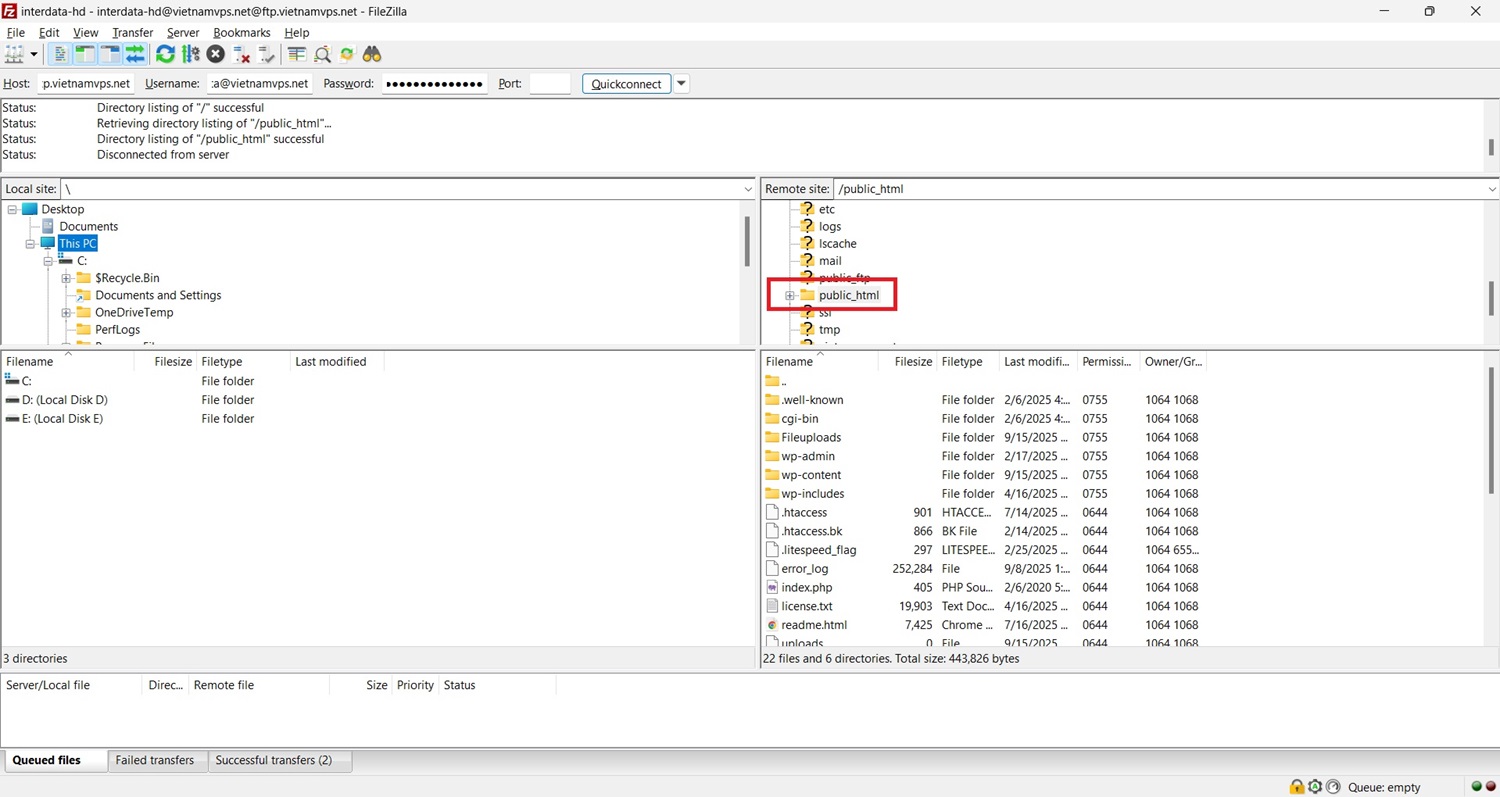This screenshot has width=1500, height=797.
Task: Toggle synchronized browsing
Action: pyautogui.click(x=347, y=54)
